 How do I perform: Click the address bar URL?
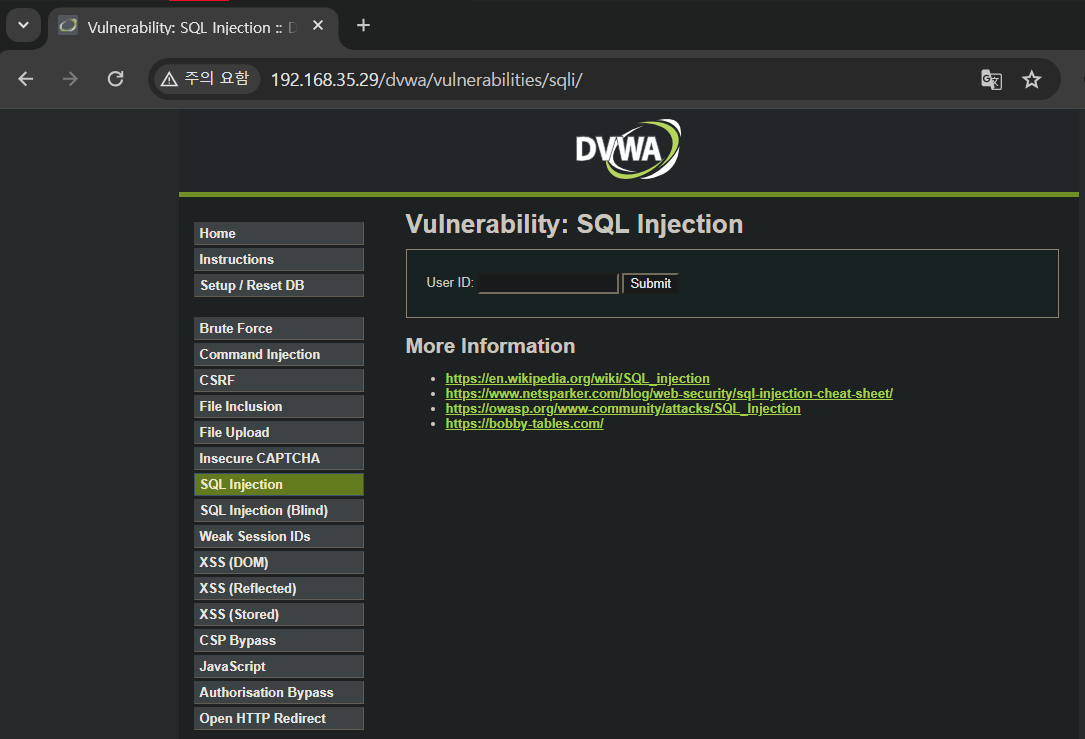coord(426,80)
